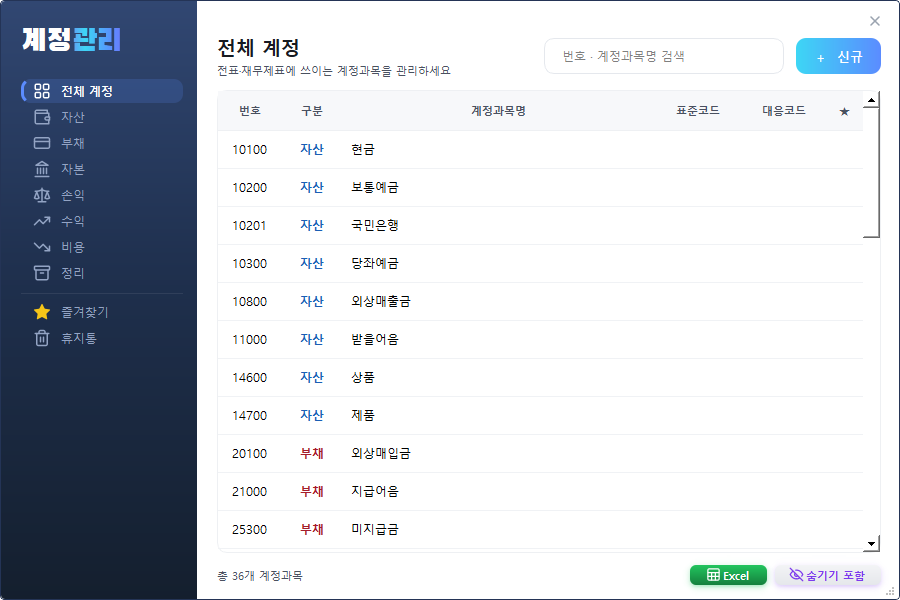Viewport: 900px width, 600px height.
Task: Click account number 10800
Action: 249,301
